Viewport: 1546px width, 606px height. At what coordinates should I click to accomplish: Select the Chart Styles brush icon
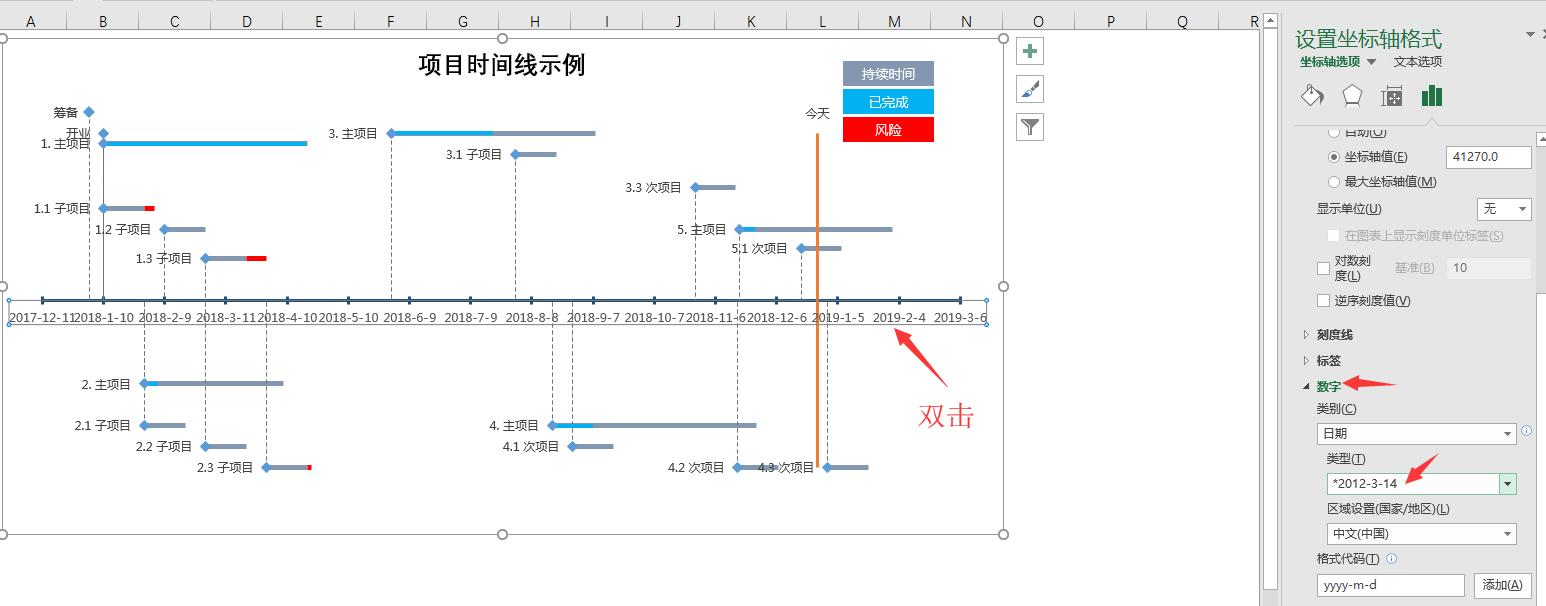click(x=1029, y=88)
